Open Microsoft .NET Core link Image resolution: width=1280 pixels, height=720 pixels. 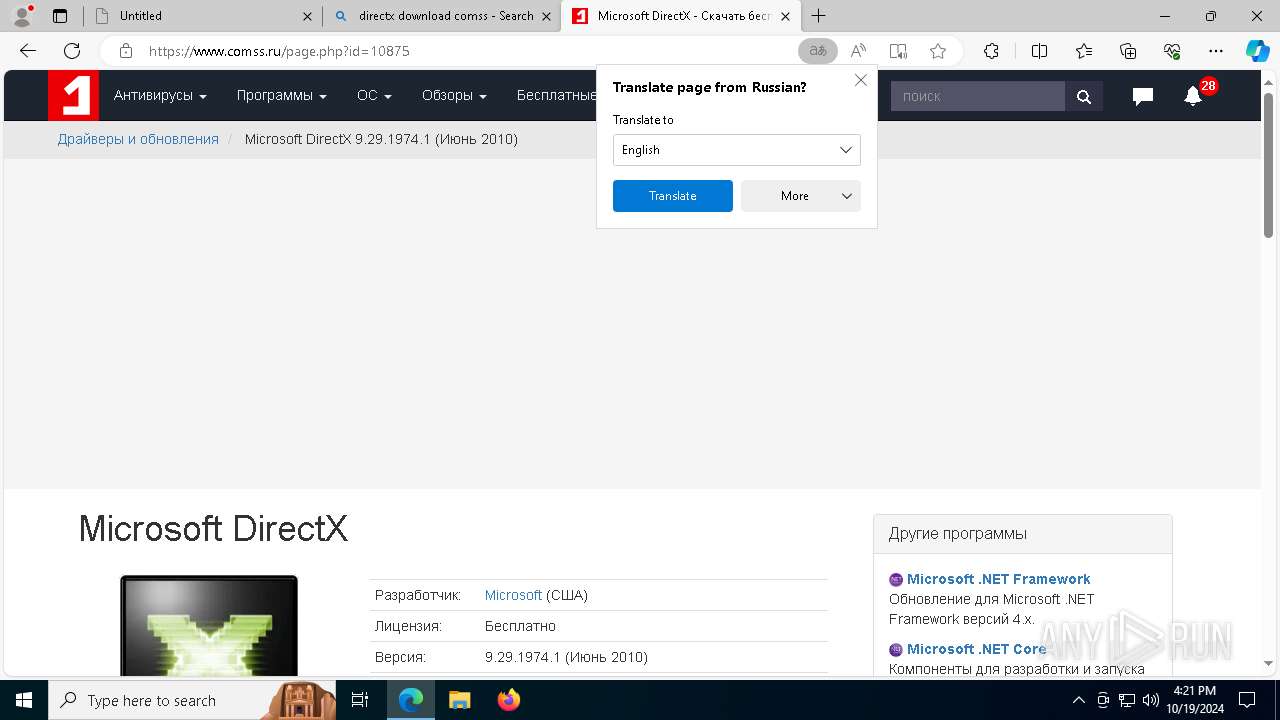[x=976, y=649]
